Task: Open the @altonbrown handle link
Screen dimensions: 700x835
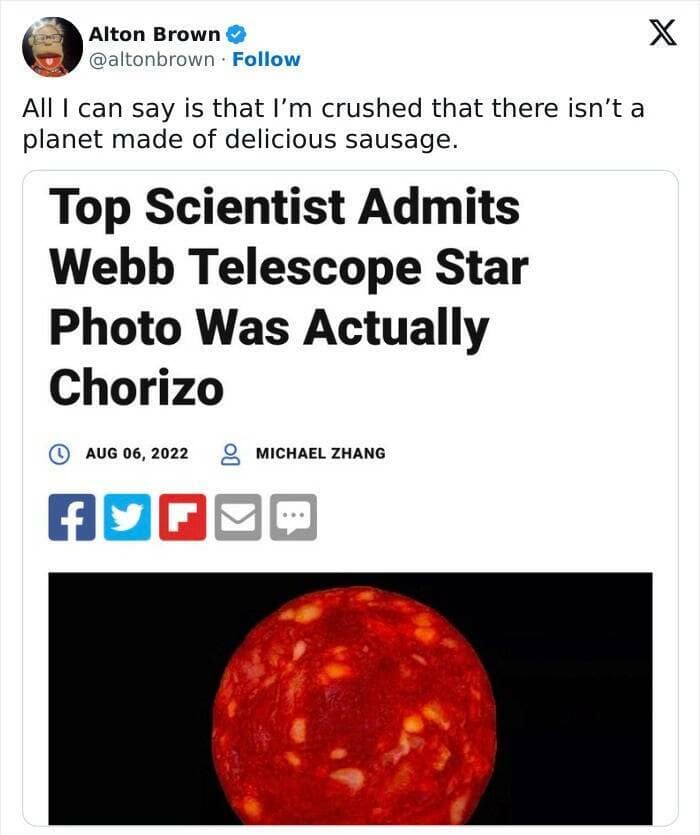Action: (151, 59)
